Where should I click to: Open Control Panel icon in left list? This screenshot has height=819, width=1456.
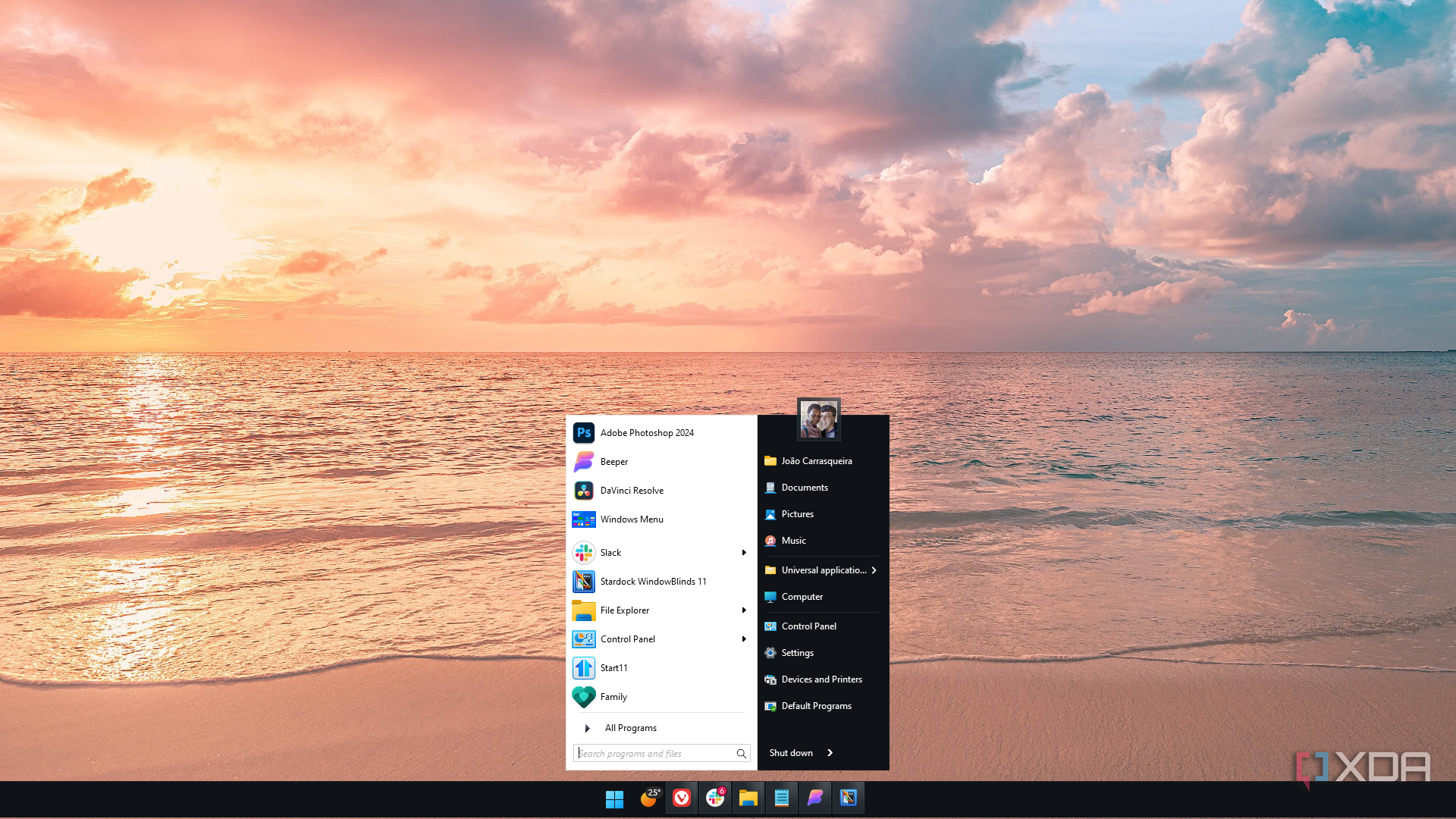583,639
